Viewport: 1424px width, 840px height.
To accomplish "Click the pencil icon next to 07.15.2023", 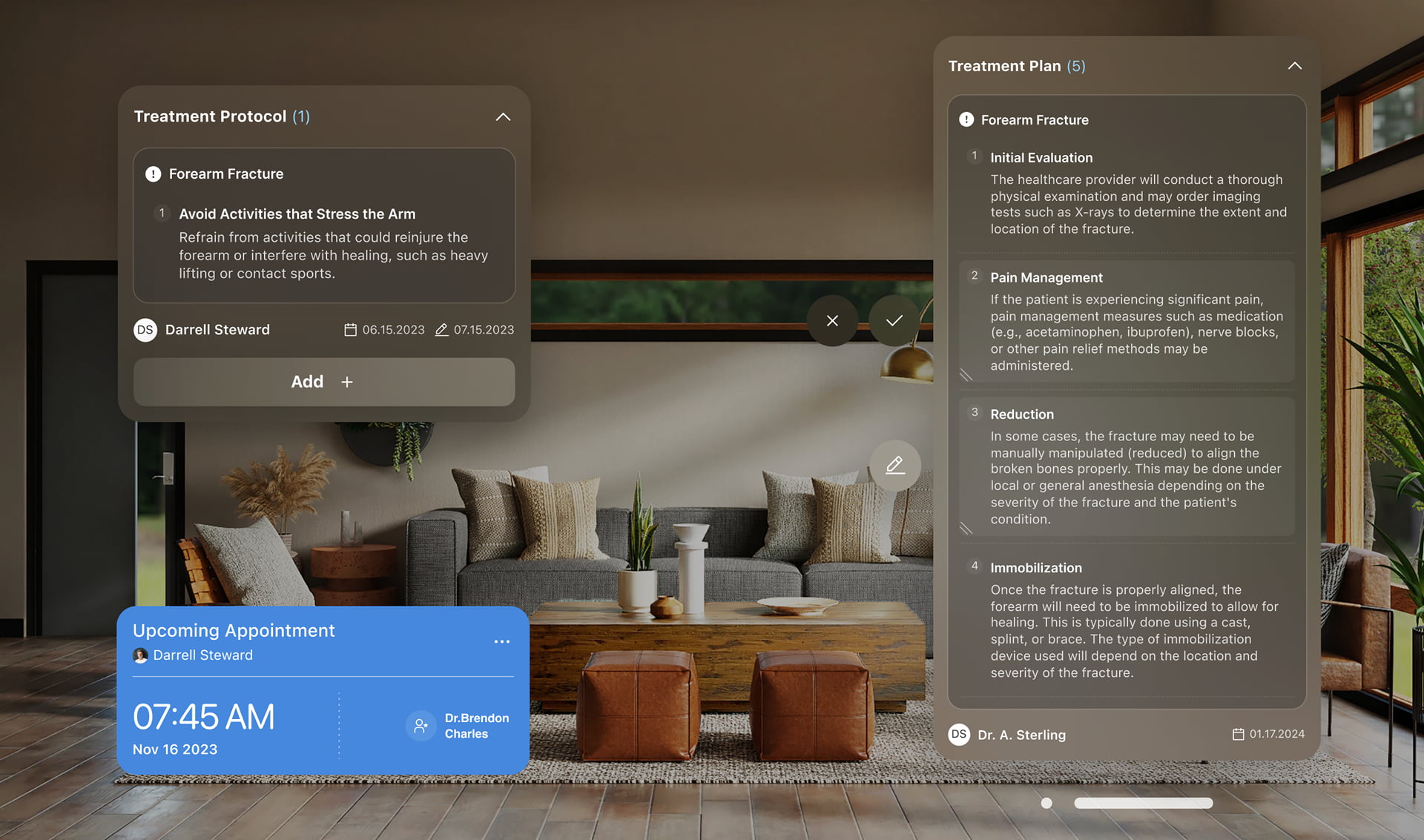I will [x=441, y=329].
